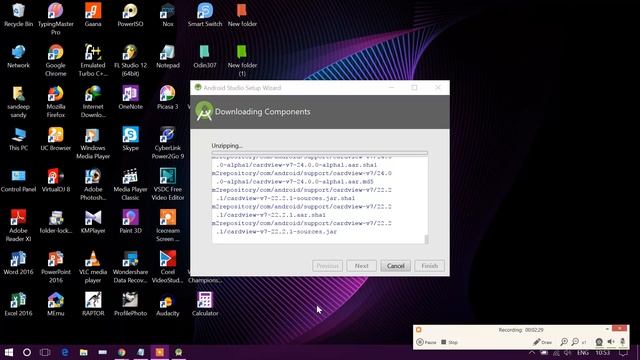Select the VSDC Free Video Editor icon
Screen dimensions: 640x360
168,184
